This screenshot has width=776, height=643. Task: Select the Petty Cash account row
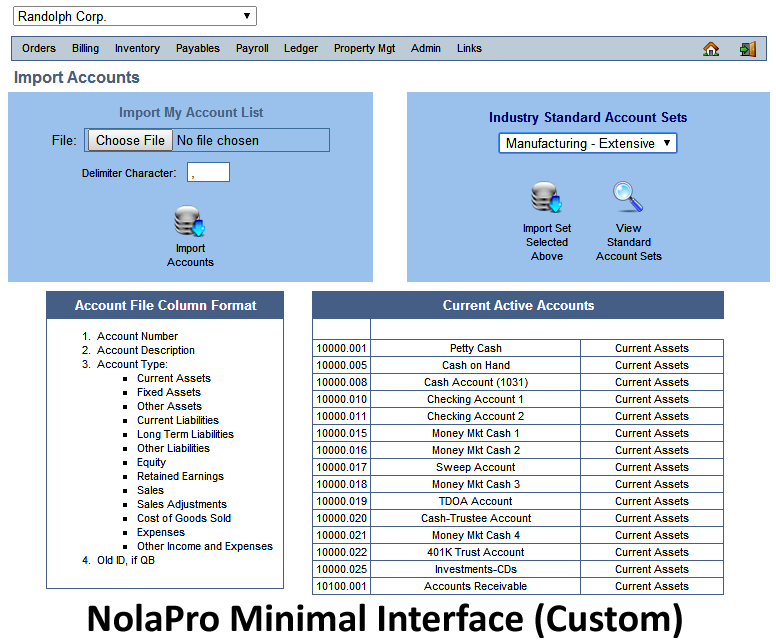pos(476,348)
